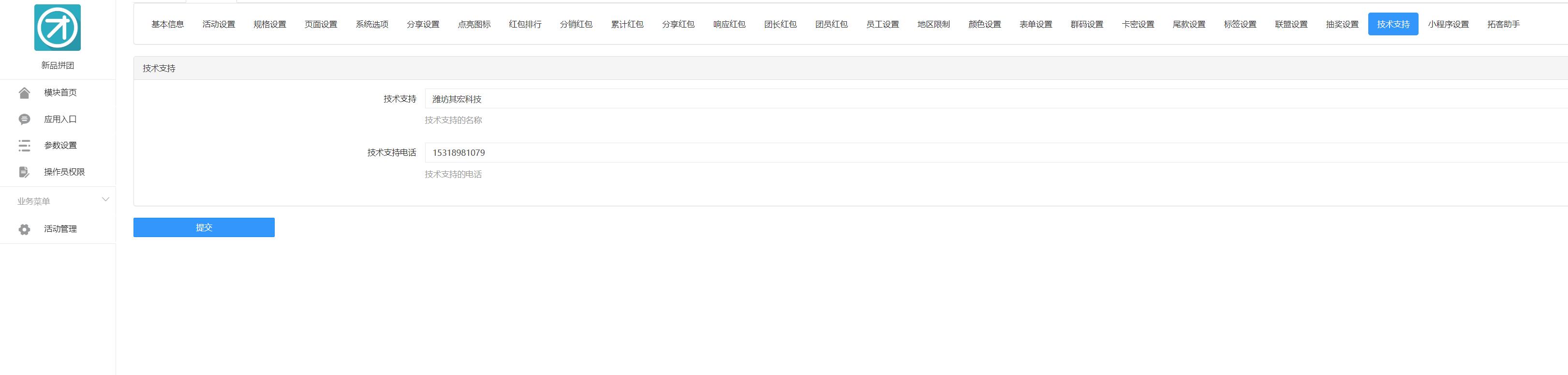This screenshot has width=1568, height=375.
Task: Switch to the 拓客助手 tab
Action: coord(1504,24)
